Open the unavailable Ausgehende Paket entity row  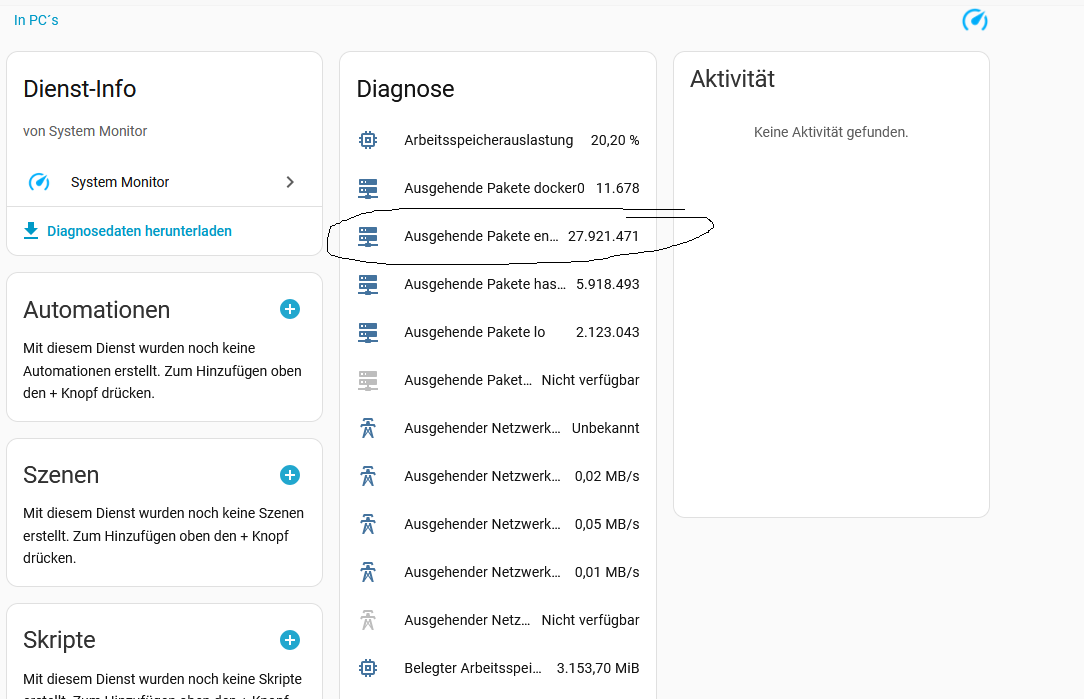(x=498, y=380)
